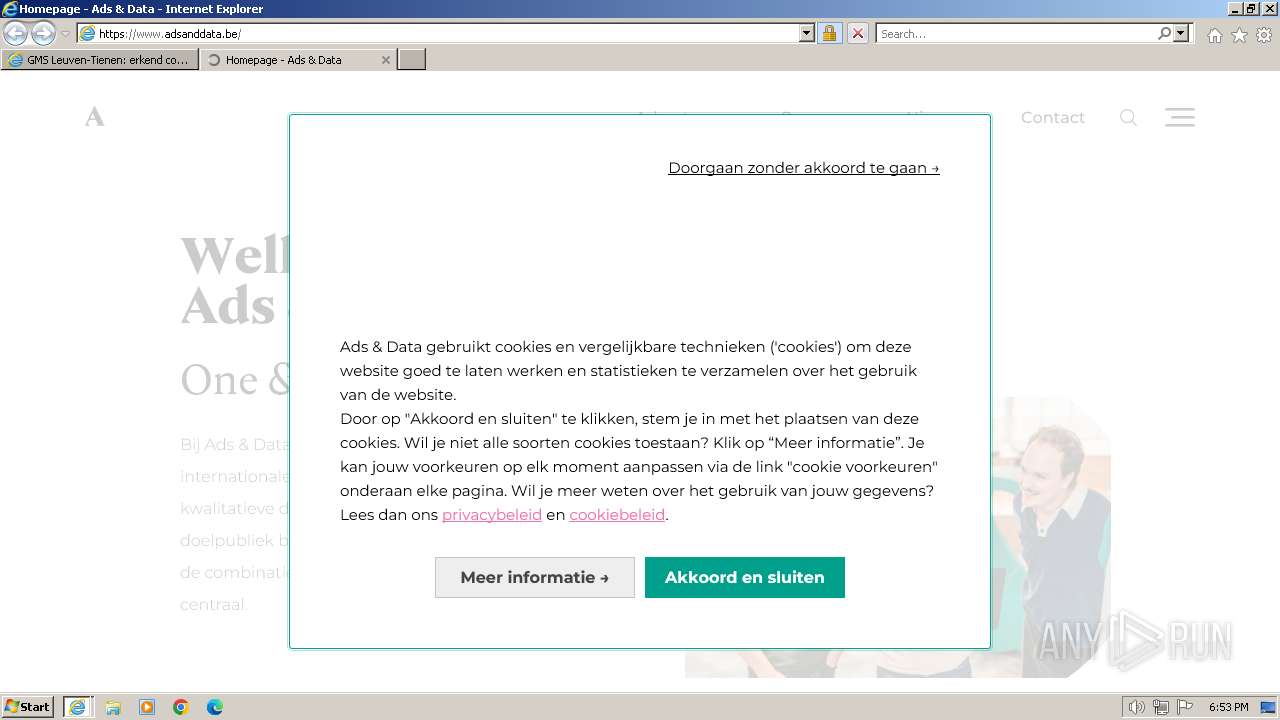Open the Tools gear icon
The image size is (1280, 720).
tap(1264, 35)
